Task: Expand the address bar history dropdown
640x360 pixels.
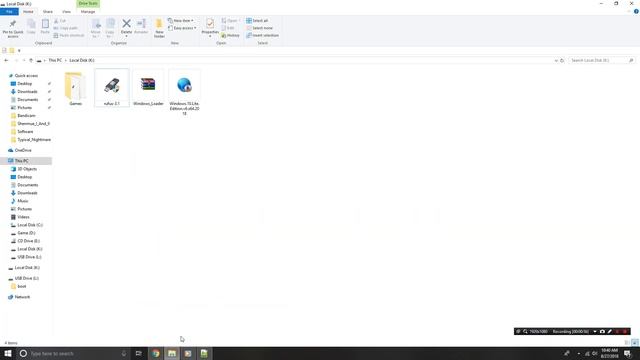Action: 556,60
